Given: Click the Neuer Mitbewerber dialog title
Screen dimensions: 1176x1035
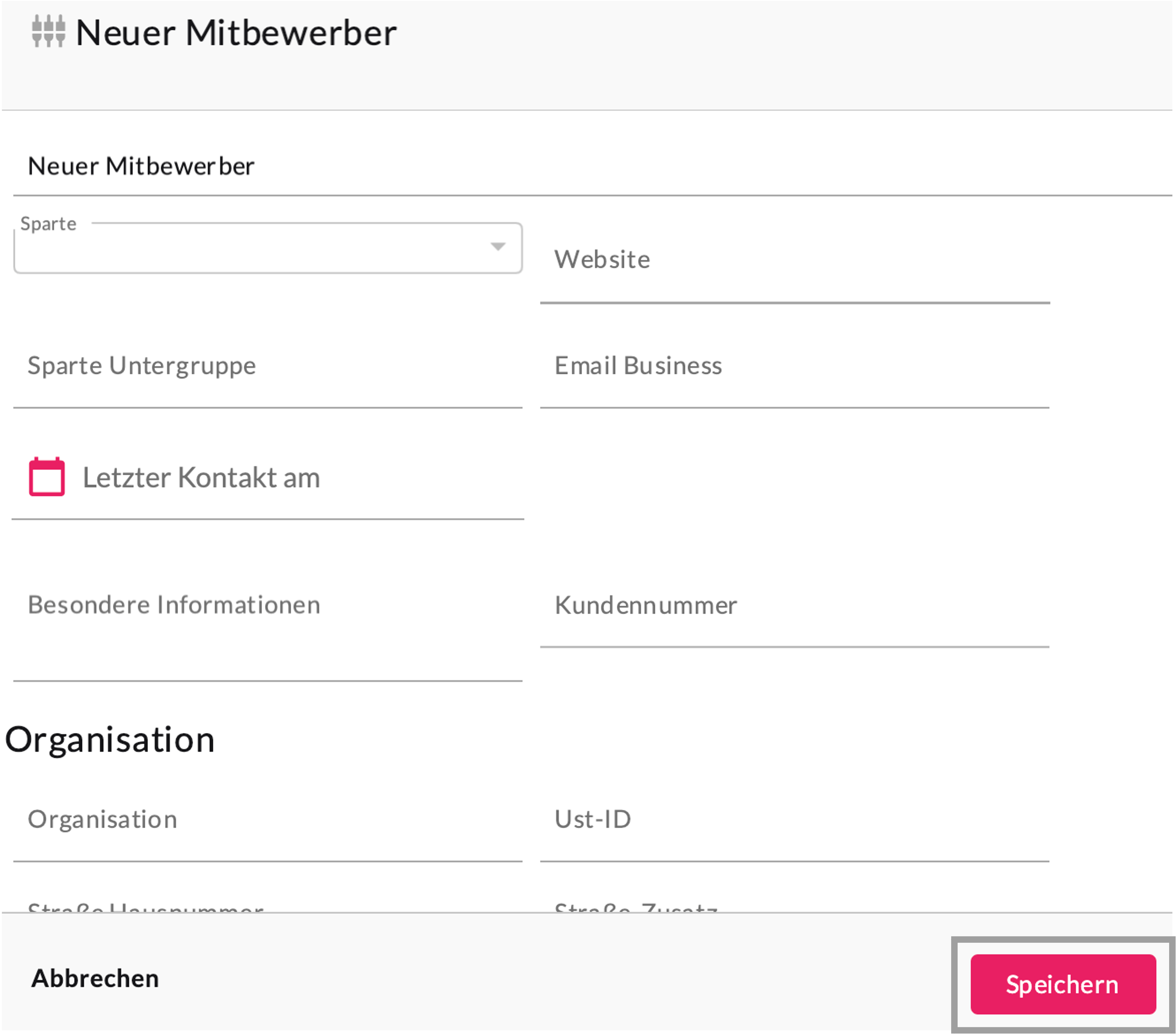Looking at the screenshot, I should pos(236,33).
